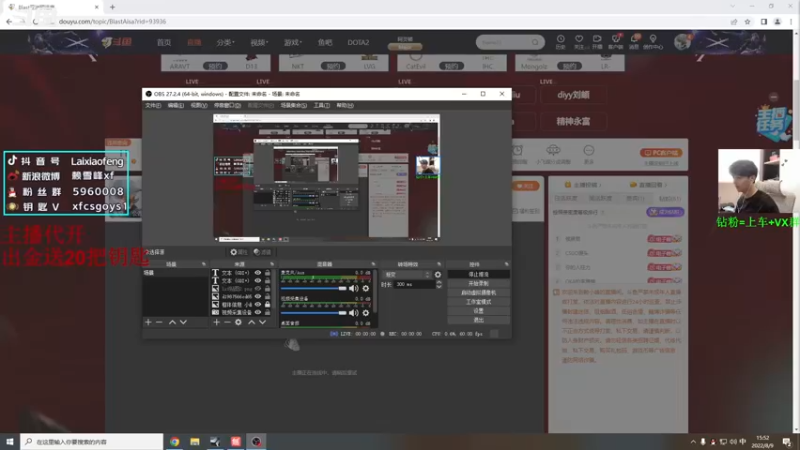Open the OBS Tools menu

(x=321, y=106)
